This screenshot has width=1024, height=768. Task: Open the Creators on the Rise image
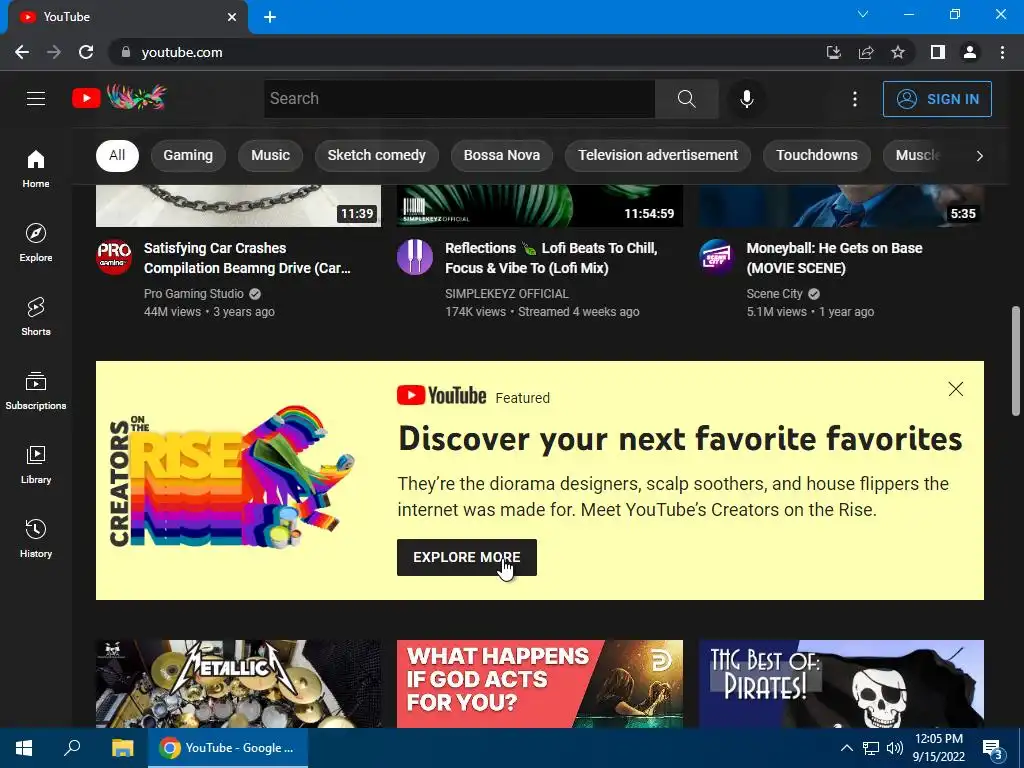(232, 477)
